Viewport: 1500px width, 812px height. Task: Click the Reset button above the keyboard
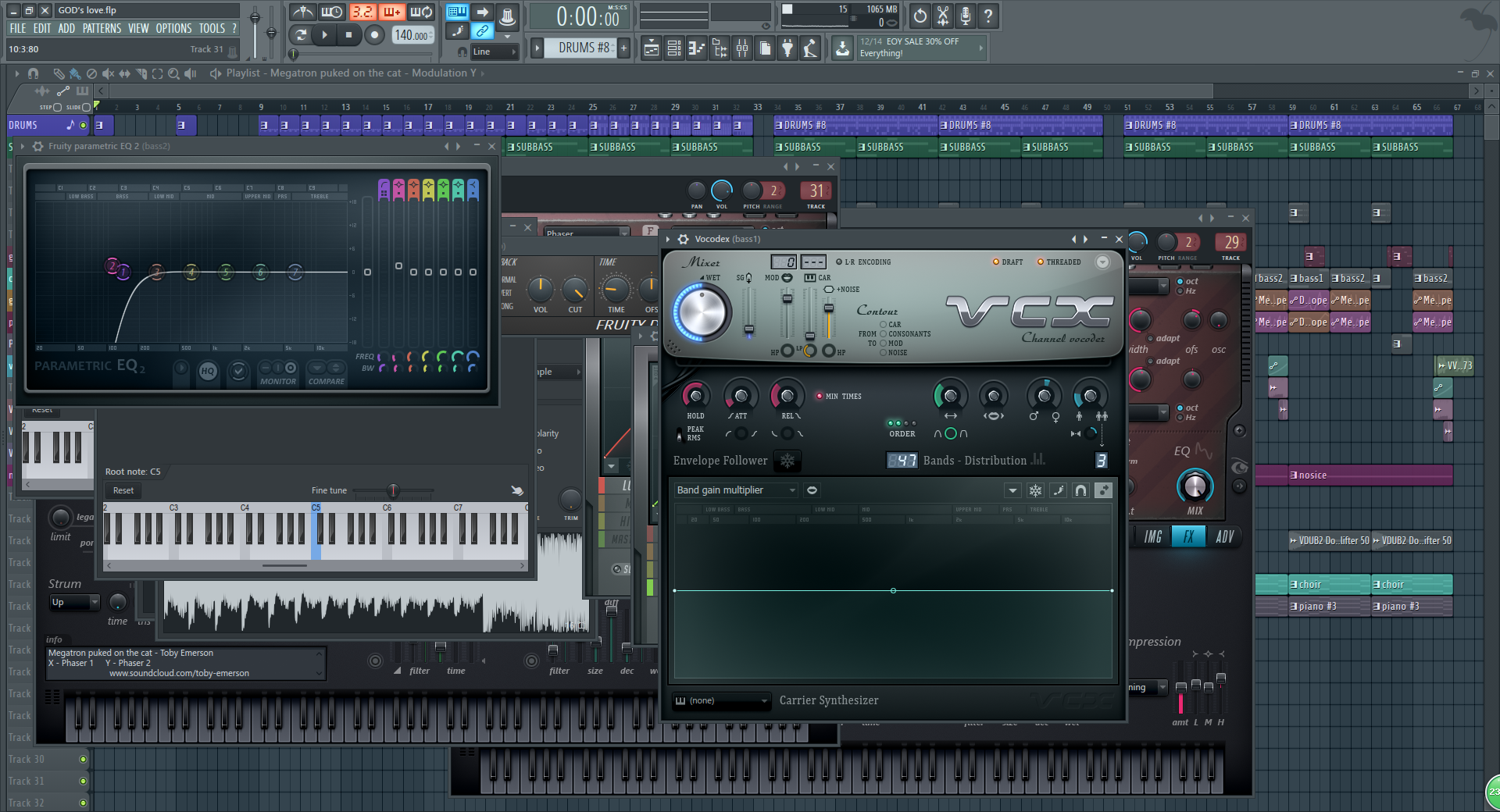123,490
